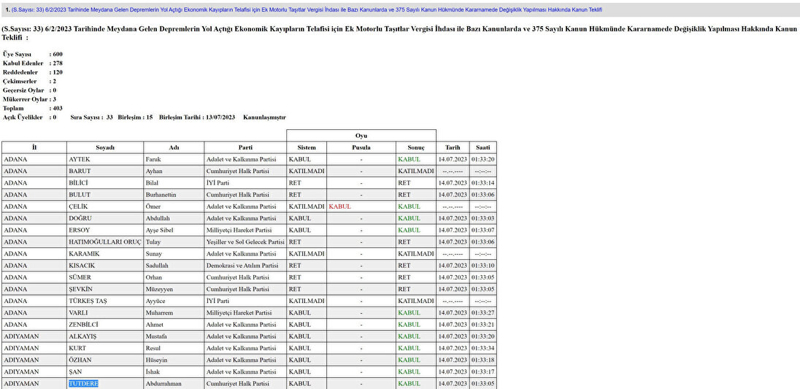The height and width of the screenshot is (389, 800).
Task: Click KATILMADI result in BARUT row
Action: pos(416,171)
